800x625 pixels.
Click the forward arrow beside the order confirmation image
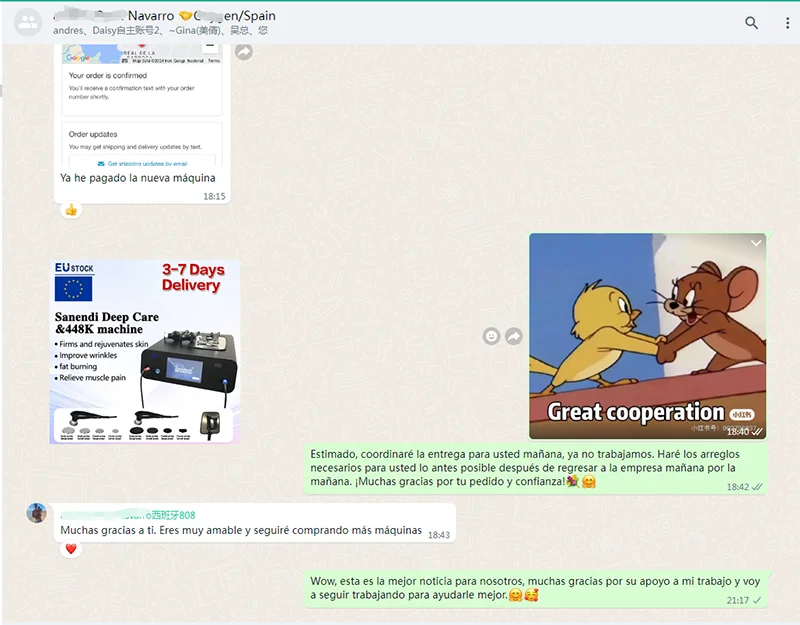tap(244, 52)
